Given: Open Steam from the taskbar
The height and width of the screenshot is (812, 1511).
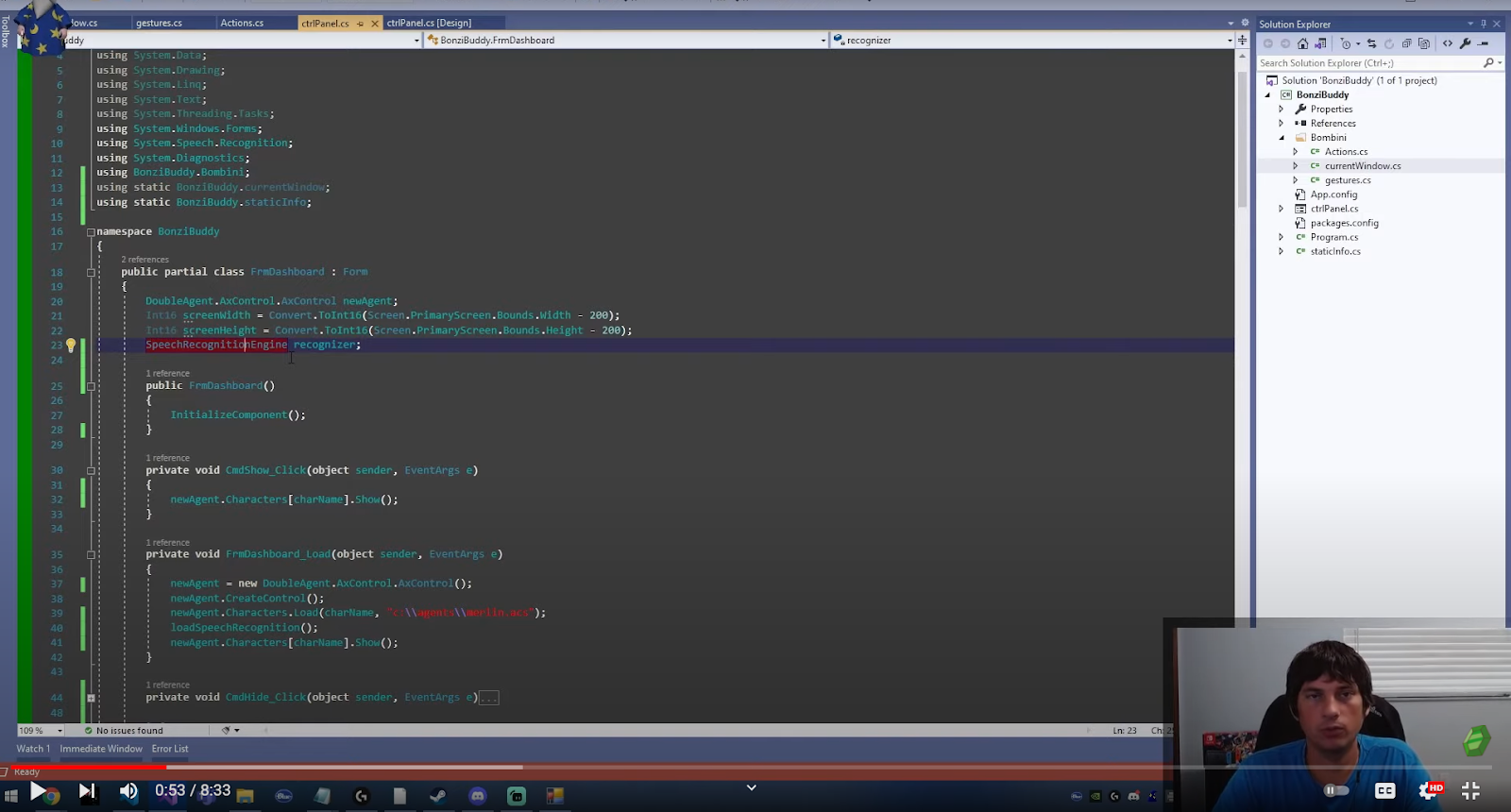Looking at the screenshot, I should pyautogui.click(x=438, y=796).
